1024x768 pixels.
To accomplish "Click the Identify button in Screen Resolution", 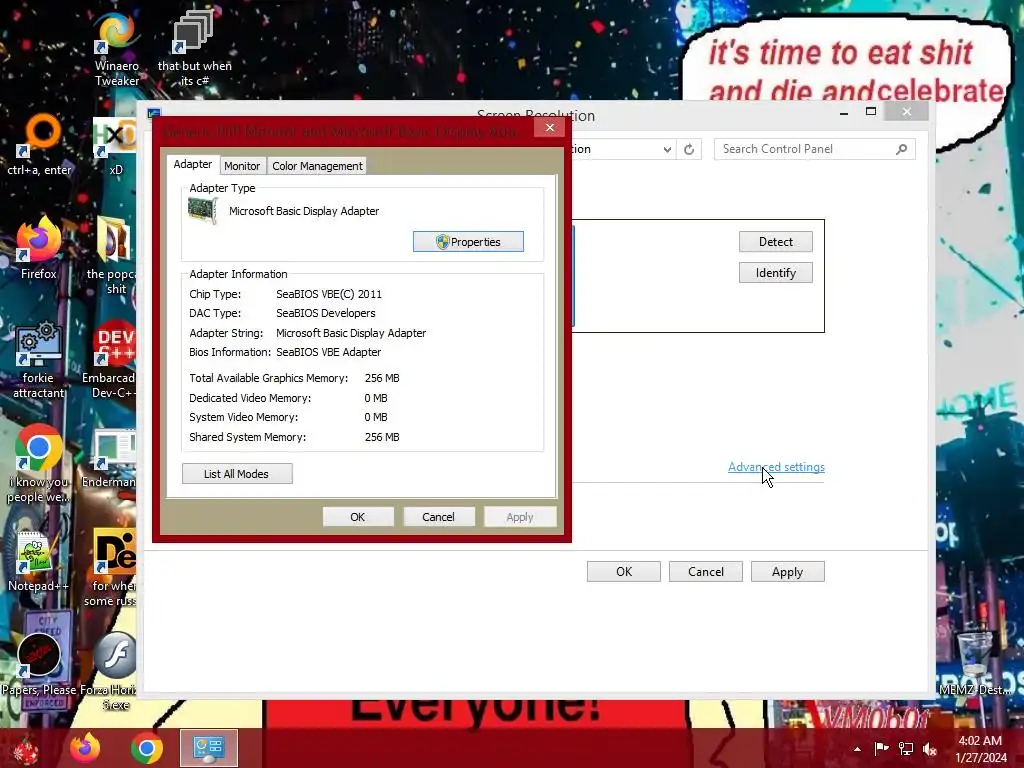I will (x=776, y=273).
